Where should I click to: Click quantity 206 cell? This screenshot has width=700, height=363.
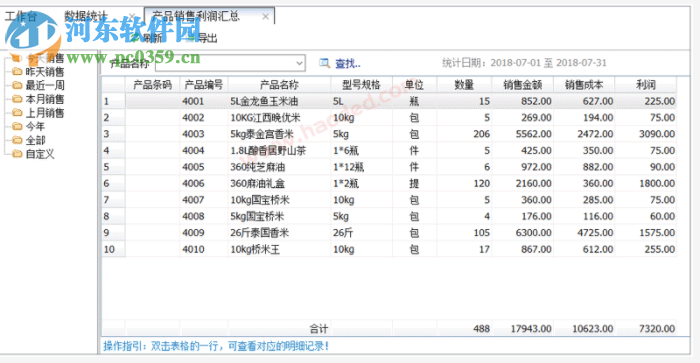[464, 134]
